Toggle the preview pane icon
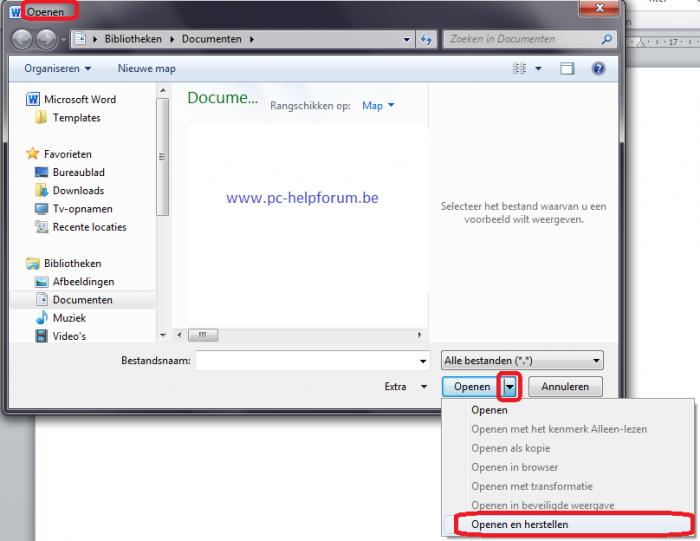 (x=567, y=69)
